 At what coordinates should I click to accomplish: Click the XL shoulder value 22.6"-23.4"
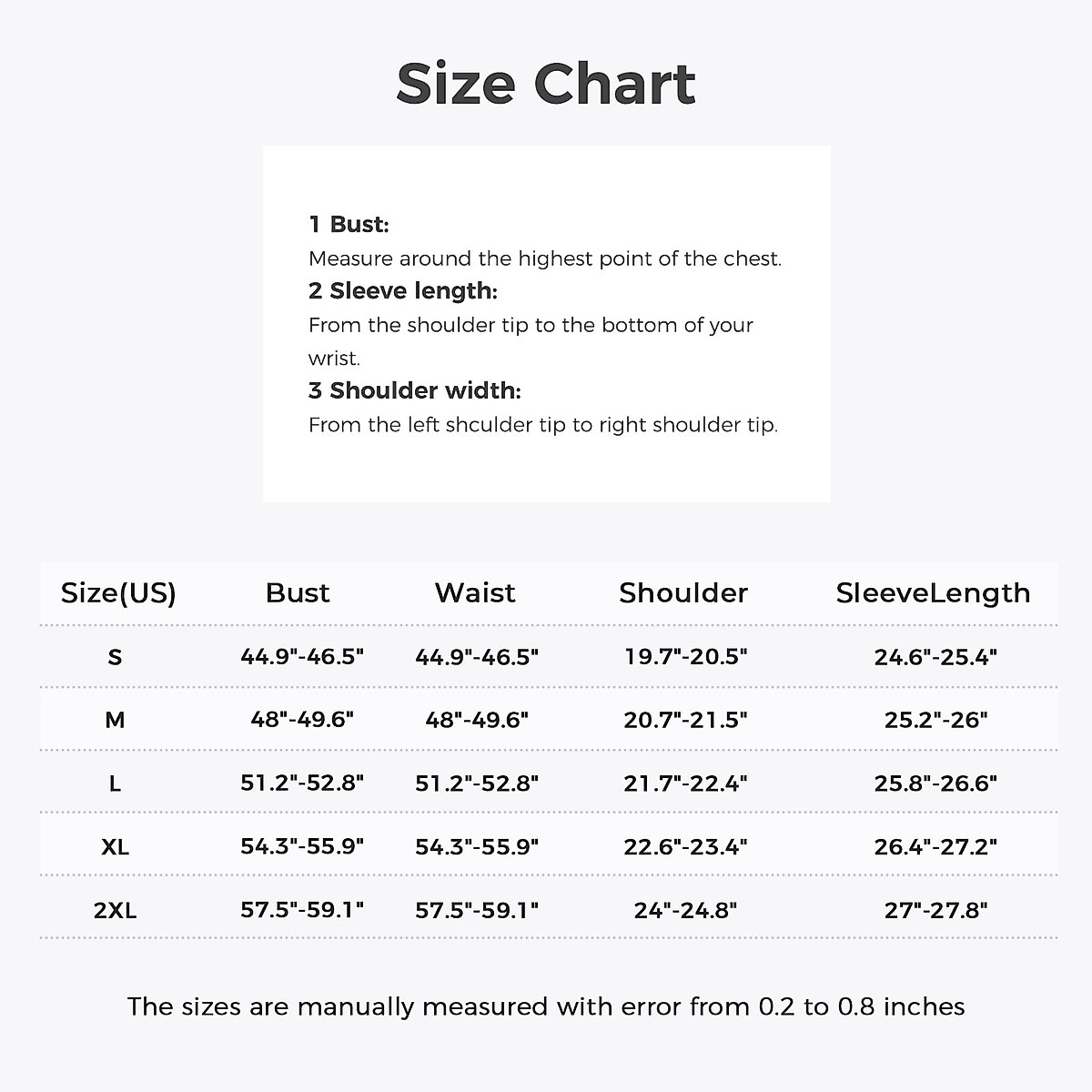pyautogui.click(x=685, y=847)
